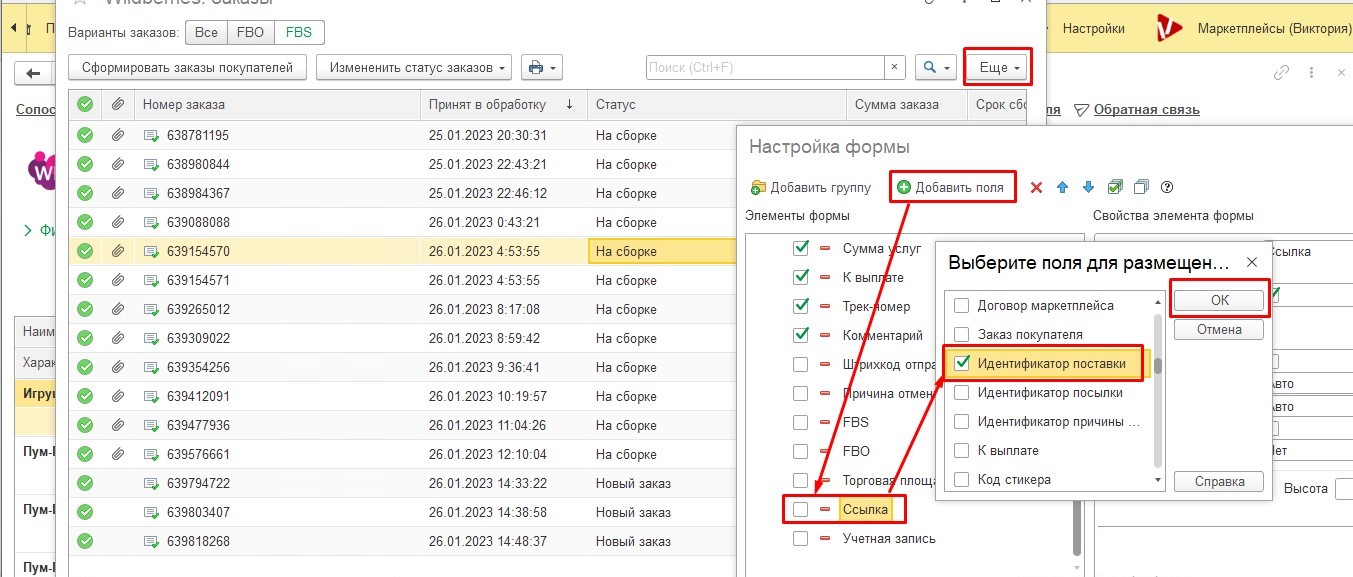Sort by the Принят в обработку column header
Image resolution: width=1353 pixels, height=577 pixels.
[x=503, y=104]
